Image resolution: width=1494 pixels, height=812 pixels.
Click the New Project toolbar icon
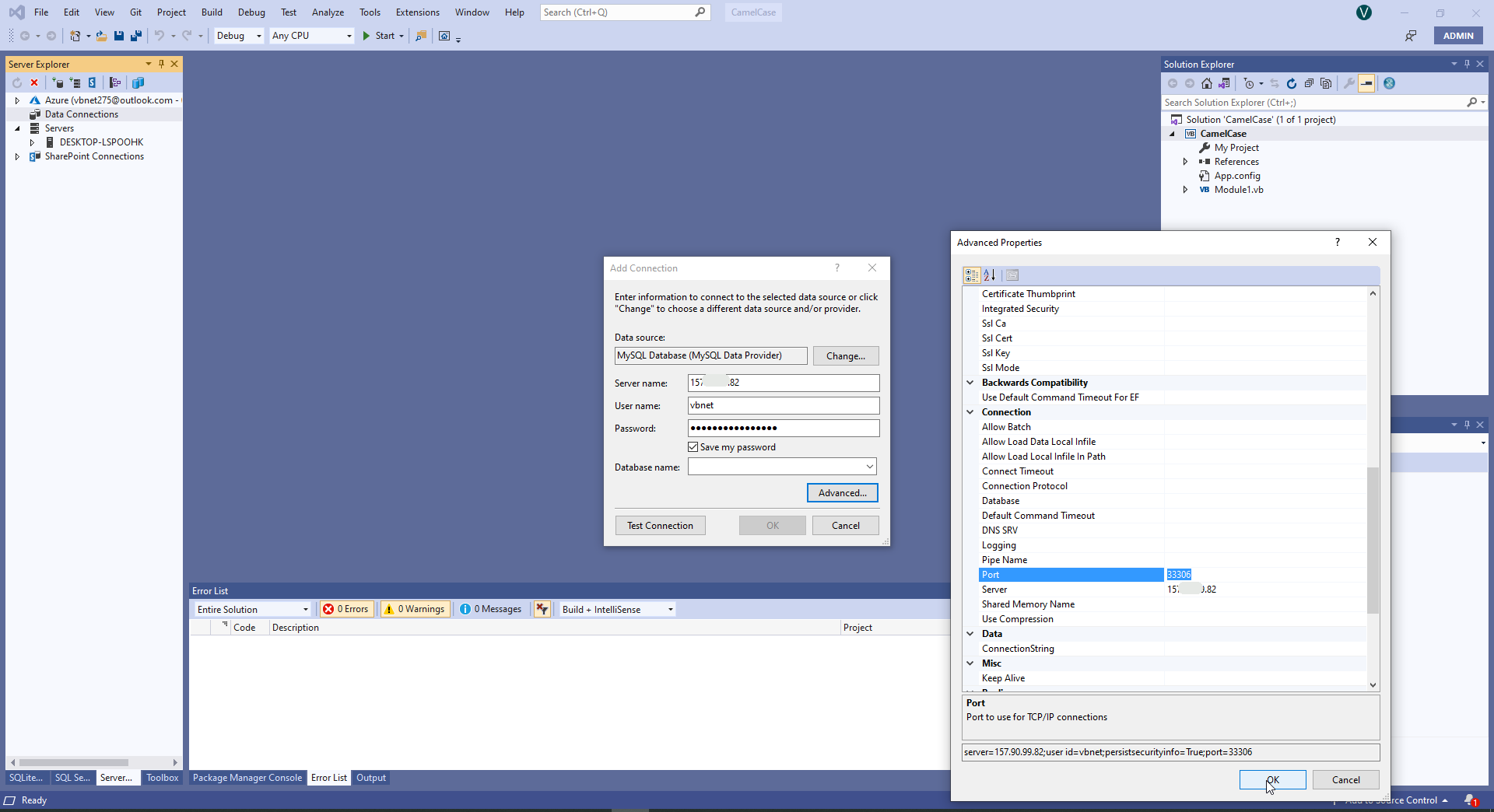[x=75, y=36]
